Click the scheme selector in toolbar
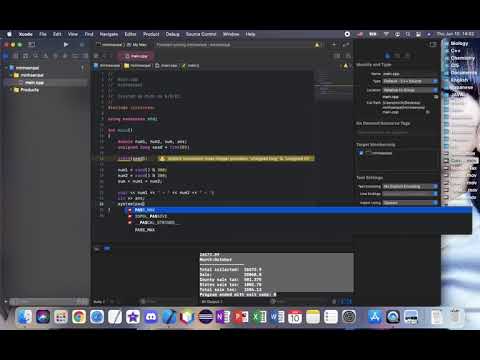480x360 pixels. (x=121, y=45)
